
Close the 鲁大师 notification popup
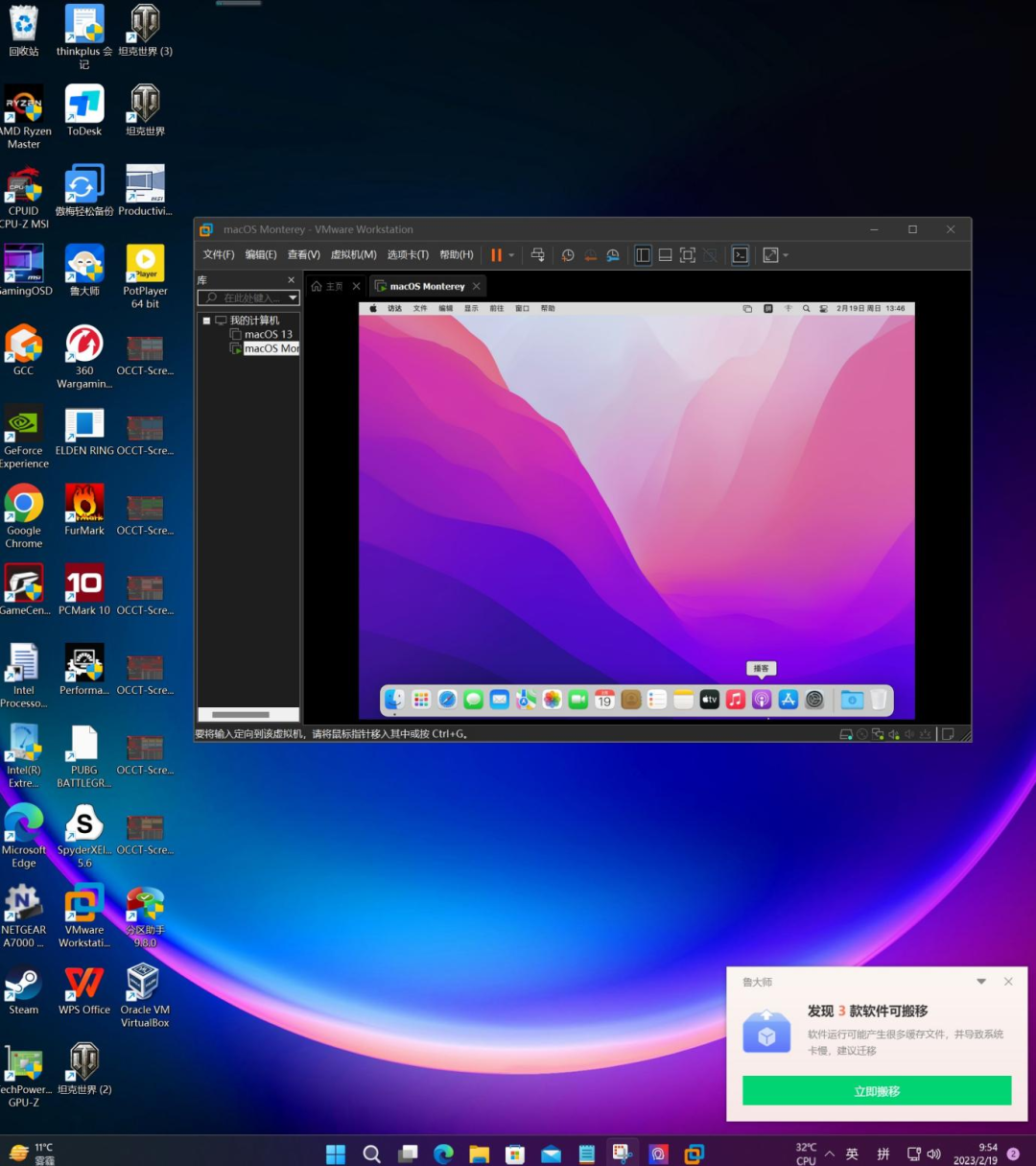click(x=1008, y=982)
